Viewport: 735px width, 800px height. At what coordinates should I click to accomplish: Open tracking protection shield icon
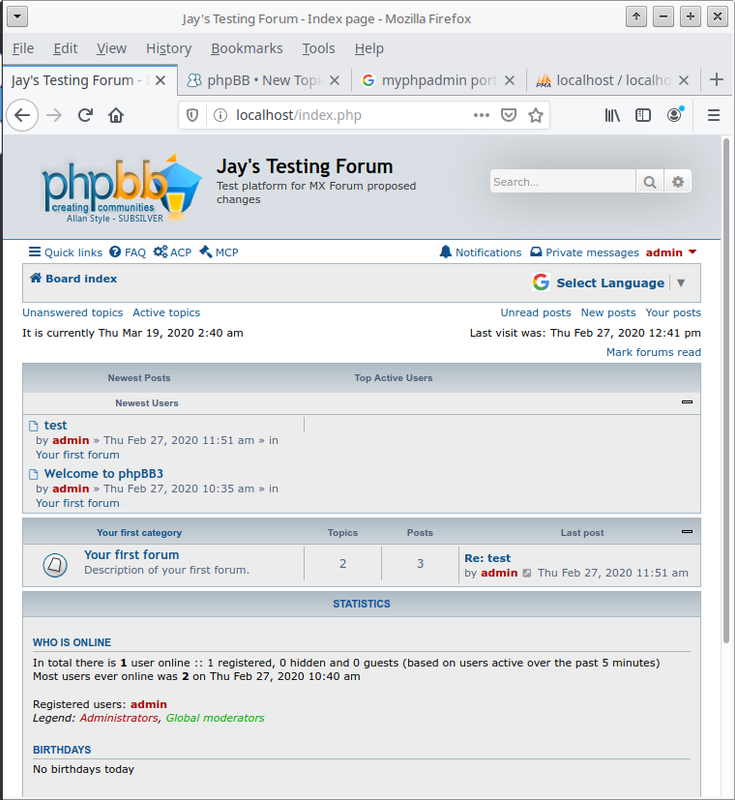(x=192, y=115)
